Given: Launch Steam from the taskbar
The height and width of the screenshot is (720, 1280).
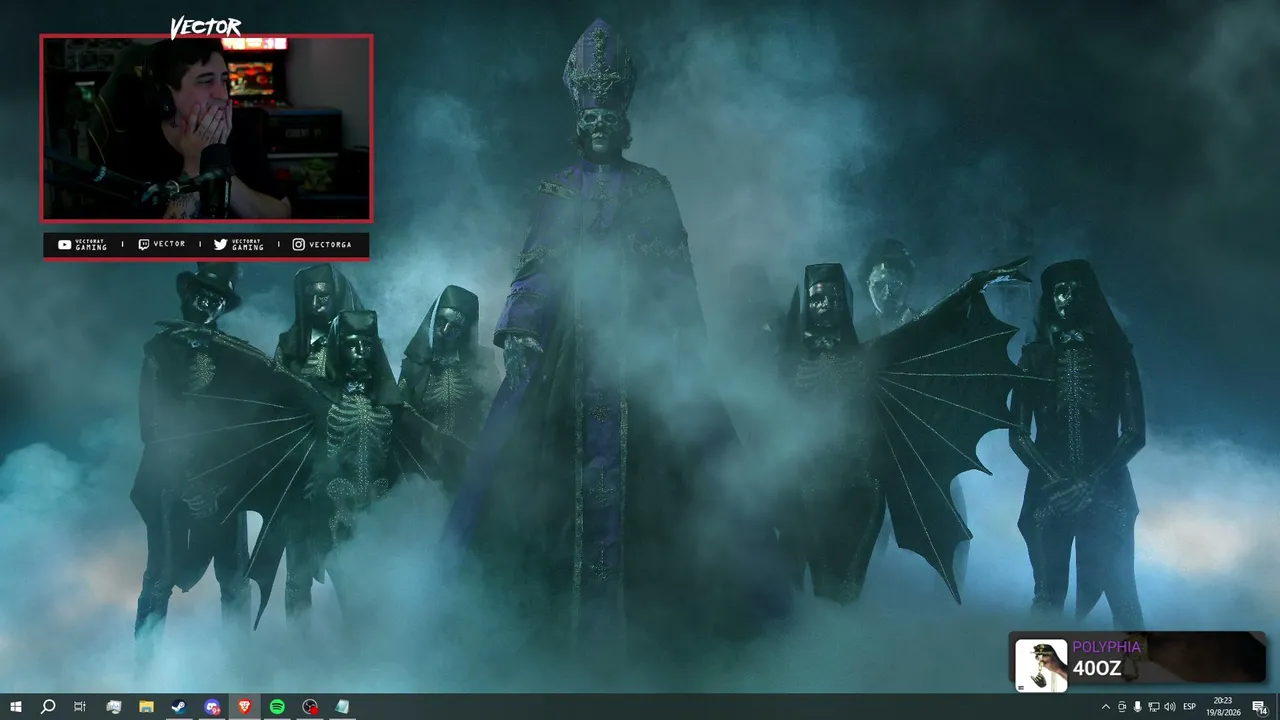Looking at the screenshot, I should [x=179, y=707].
